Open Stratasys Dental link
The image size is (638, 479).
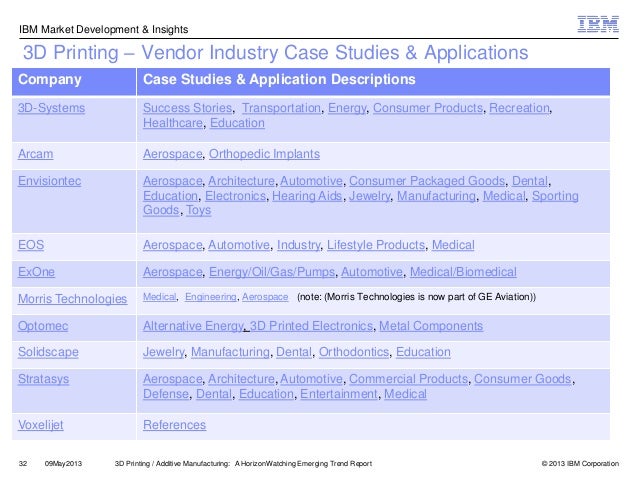[214, 394]
